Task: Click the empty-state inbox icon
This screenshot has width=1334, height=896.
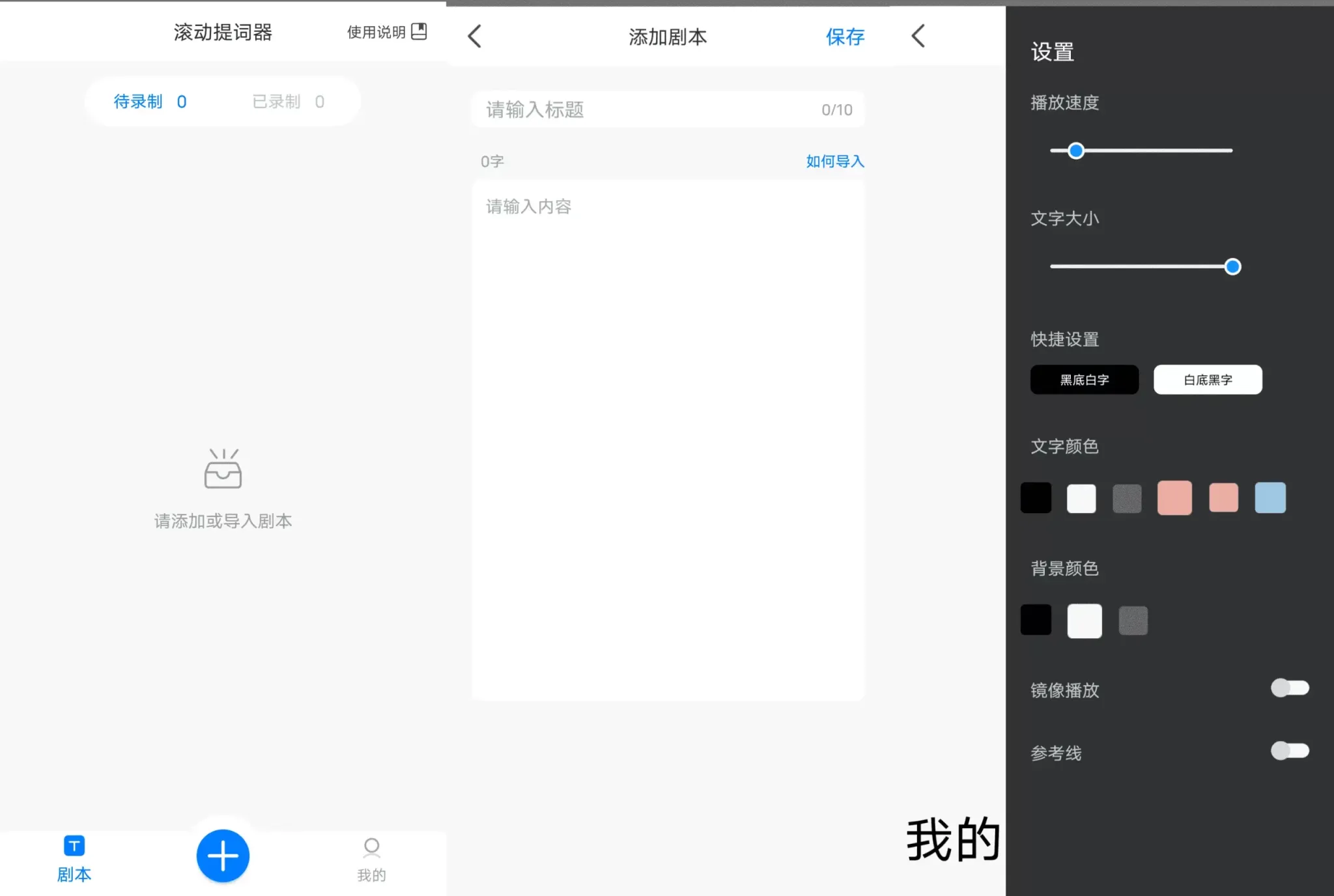Action: tap(223, 470)
